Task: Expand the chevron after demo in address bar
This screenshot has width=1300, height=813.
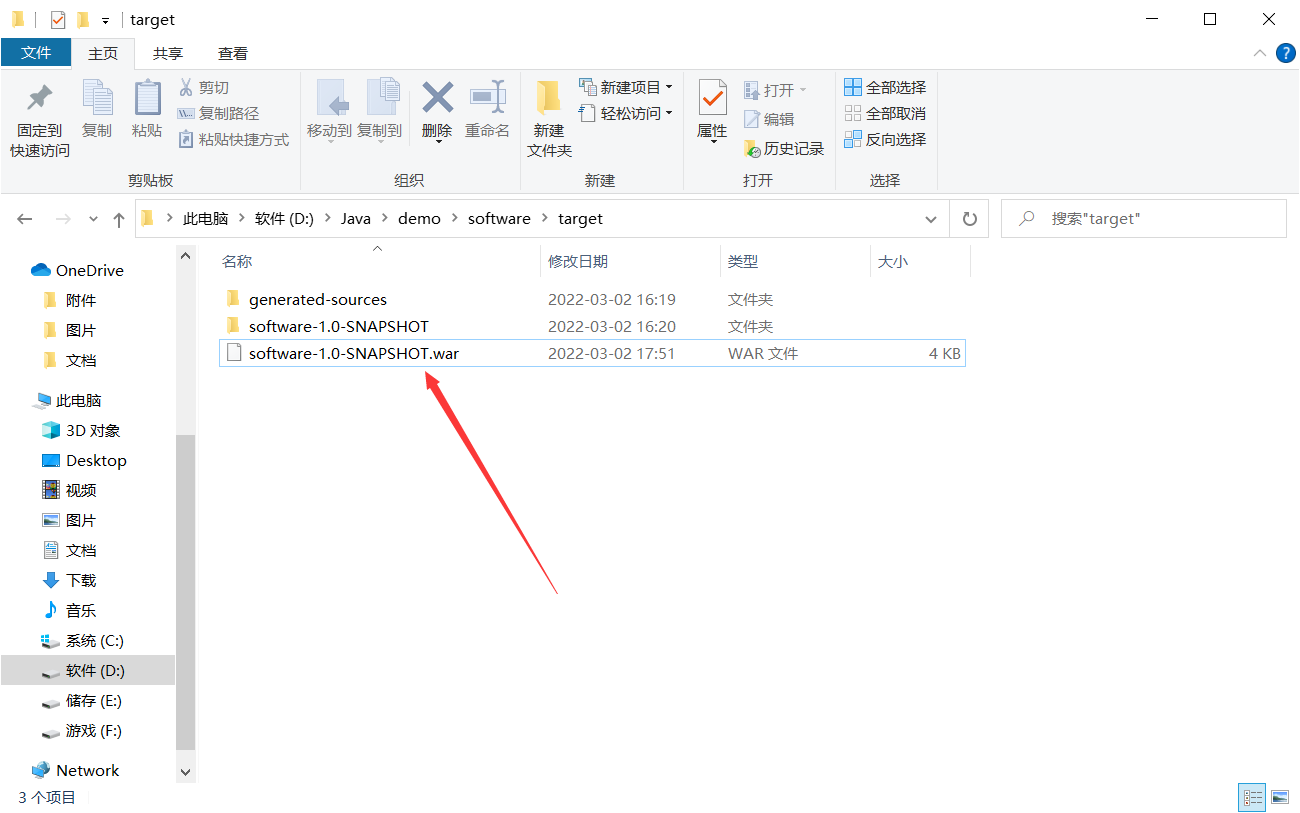Action: (x=454, y=219)
